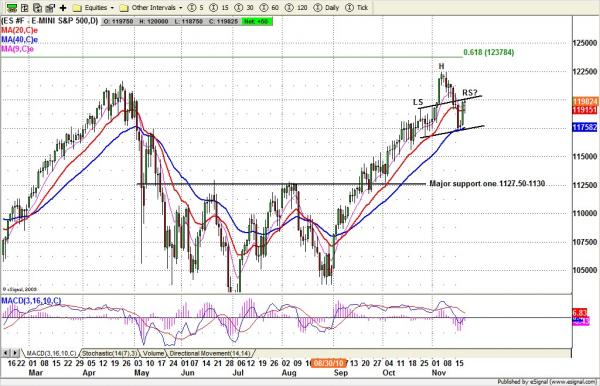Image resolution: width=600 pixels, height=386 pixels.
Task: Click the 112500 price axis label
Action: pyautogui.click(x=585, y=185)
